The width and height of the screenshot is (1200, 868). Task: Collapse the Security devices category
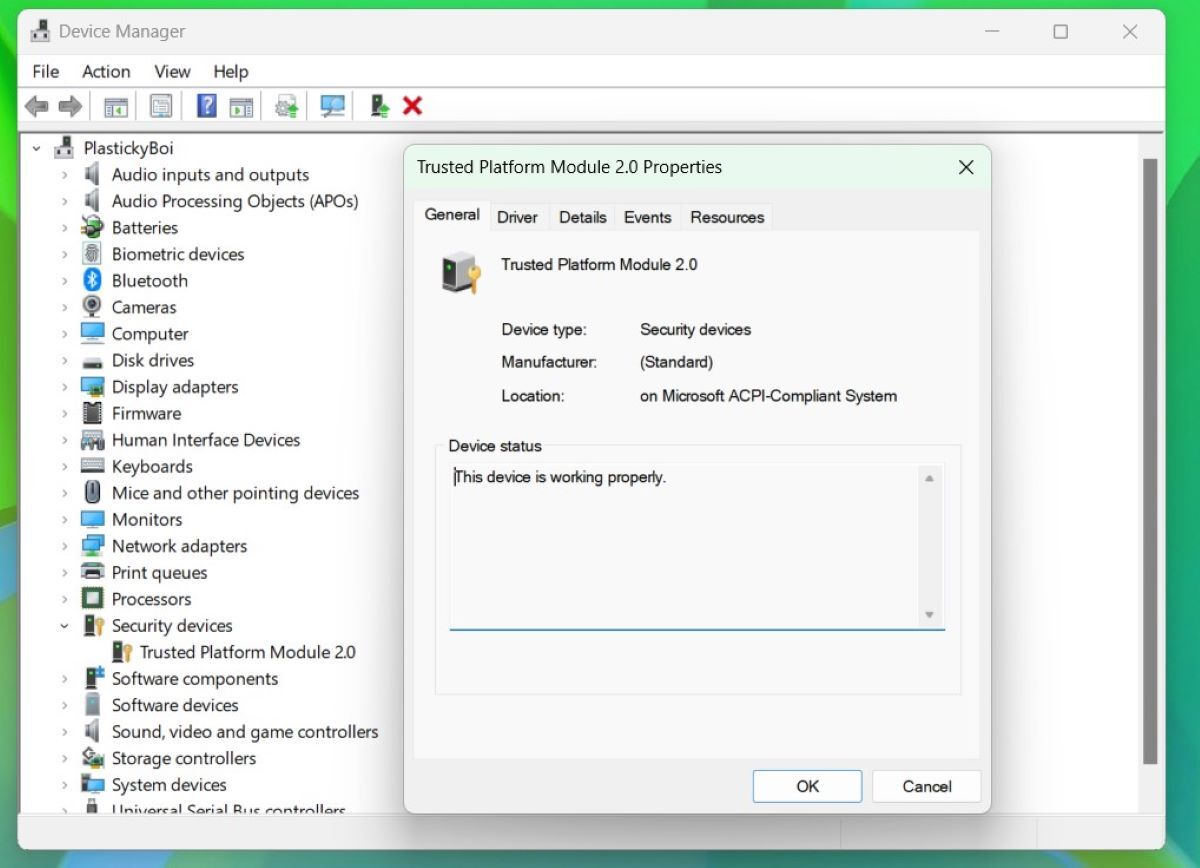coord(65,625)
